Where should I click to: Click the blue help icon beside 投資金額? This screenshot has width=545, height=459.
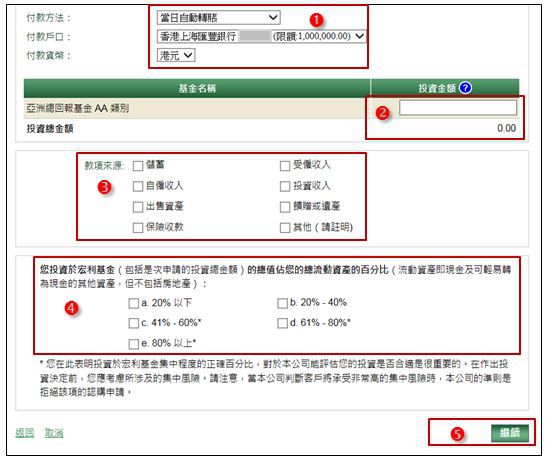pyautogui.click(x=465, y=88)
